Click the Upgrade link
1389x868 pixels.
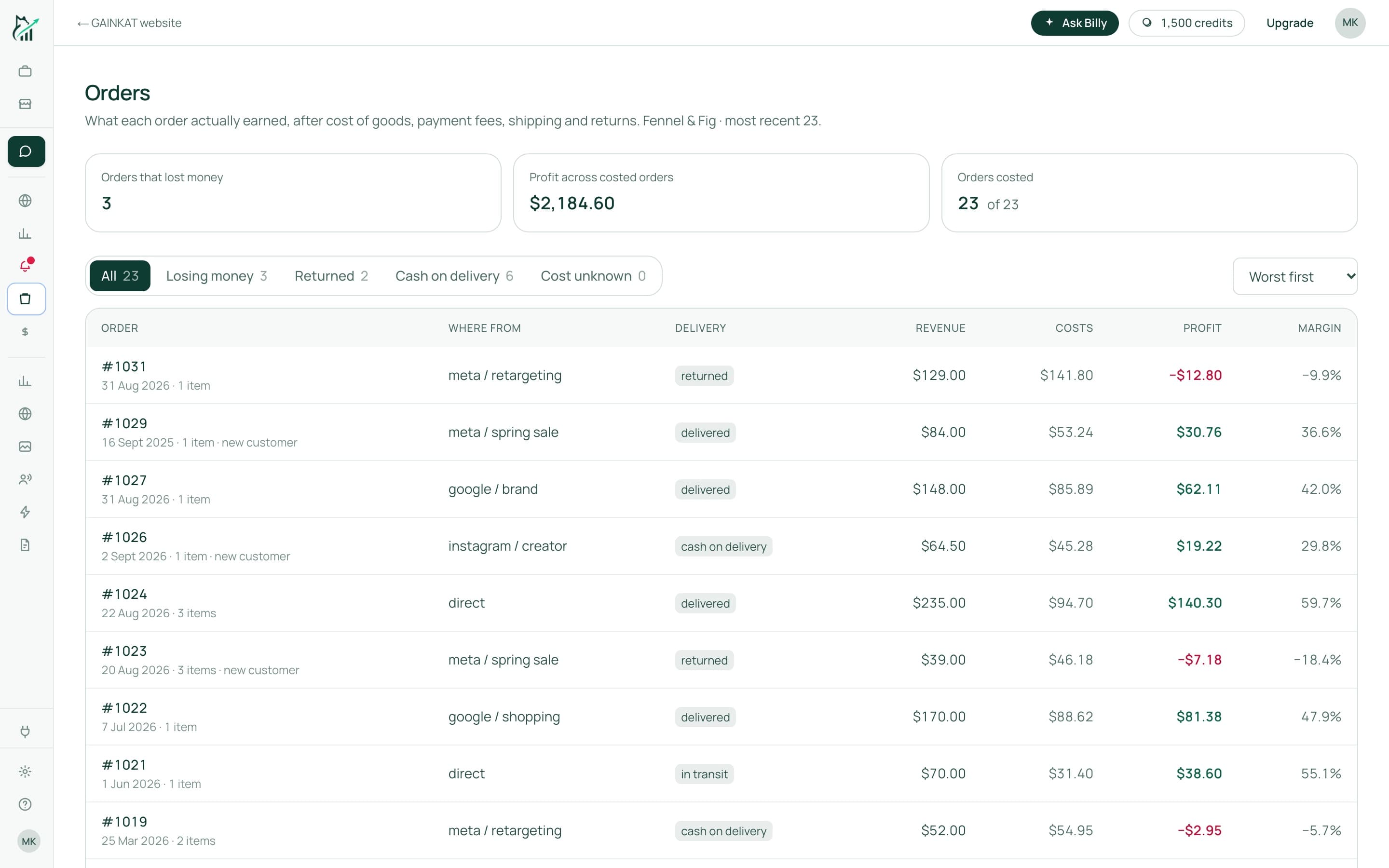tap(1290, 23)
